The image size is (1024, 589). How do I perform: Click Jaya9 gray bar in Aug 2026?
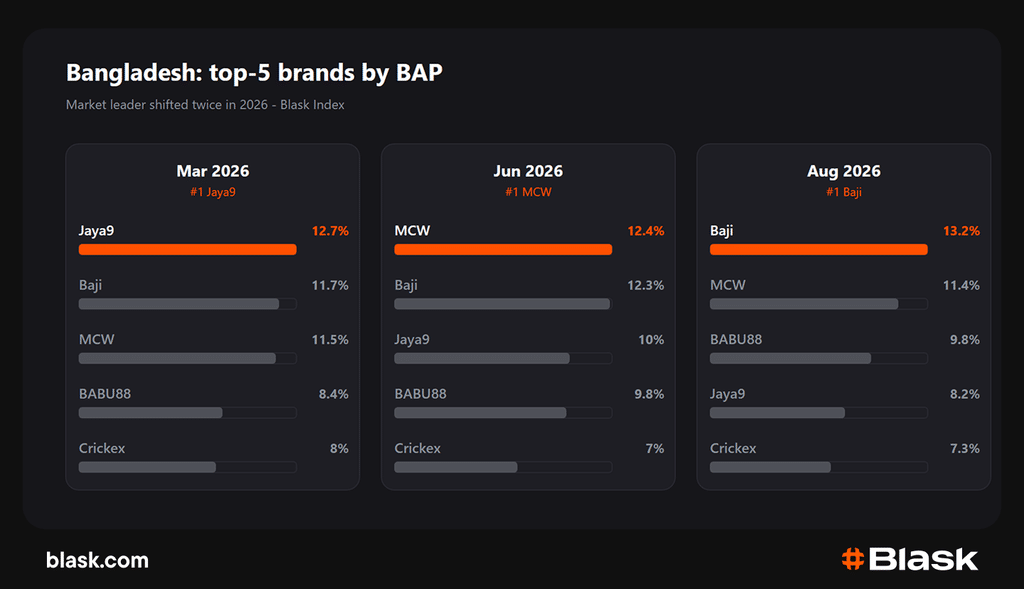777,413
